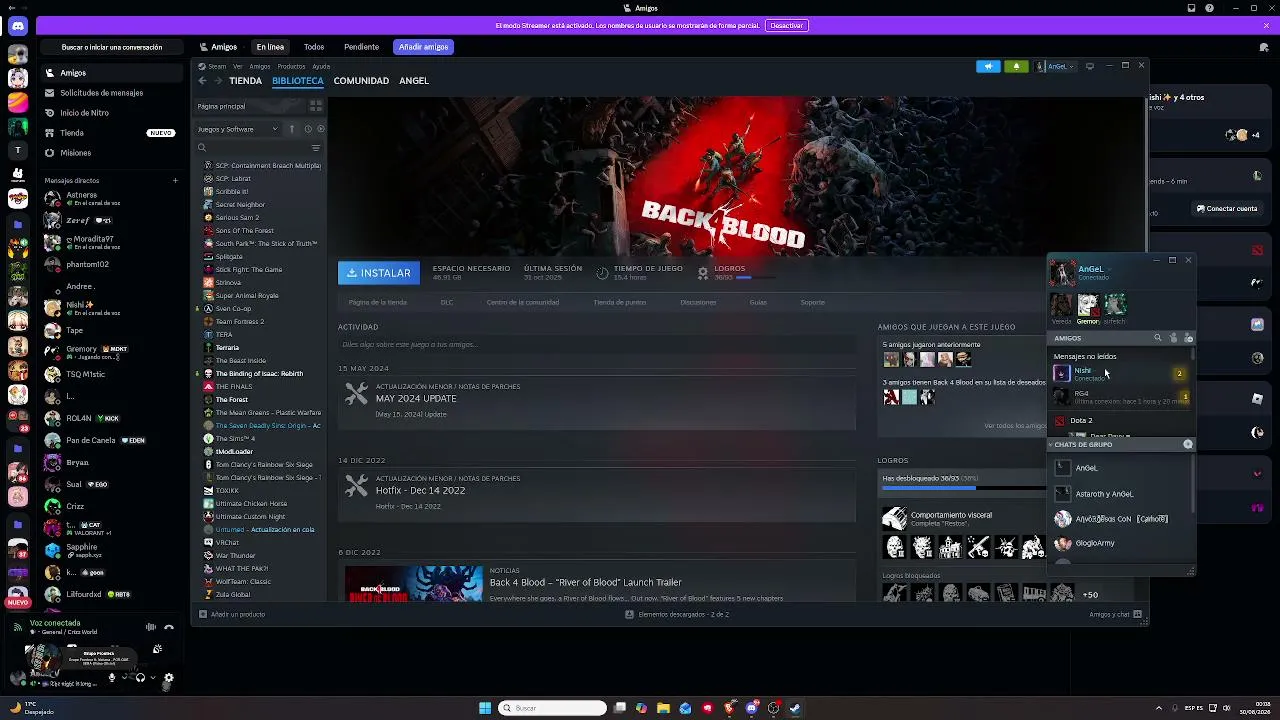This screenshot has width=1280, height=720.
Task: Select the En línea tab in Discord
Action: pyautogui.click(x=270, y=47)
